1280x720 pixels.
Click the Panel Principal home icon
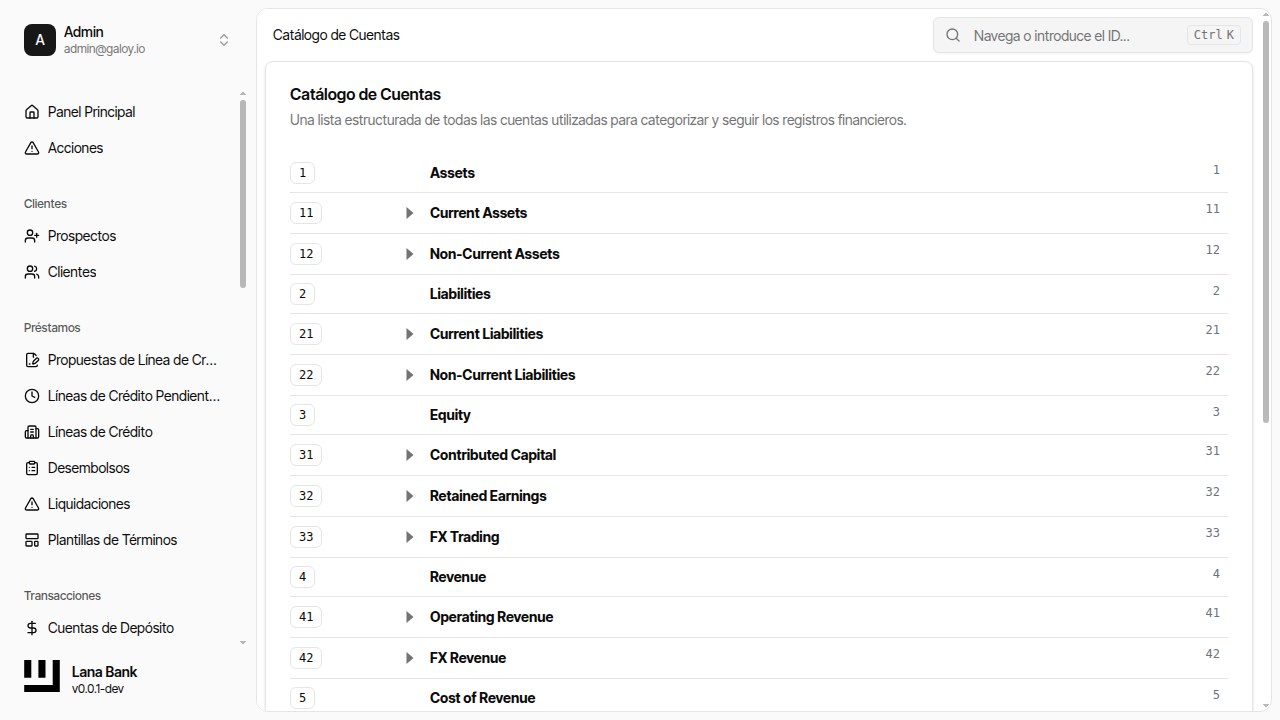click(x=32, y=112)
